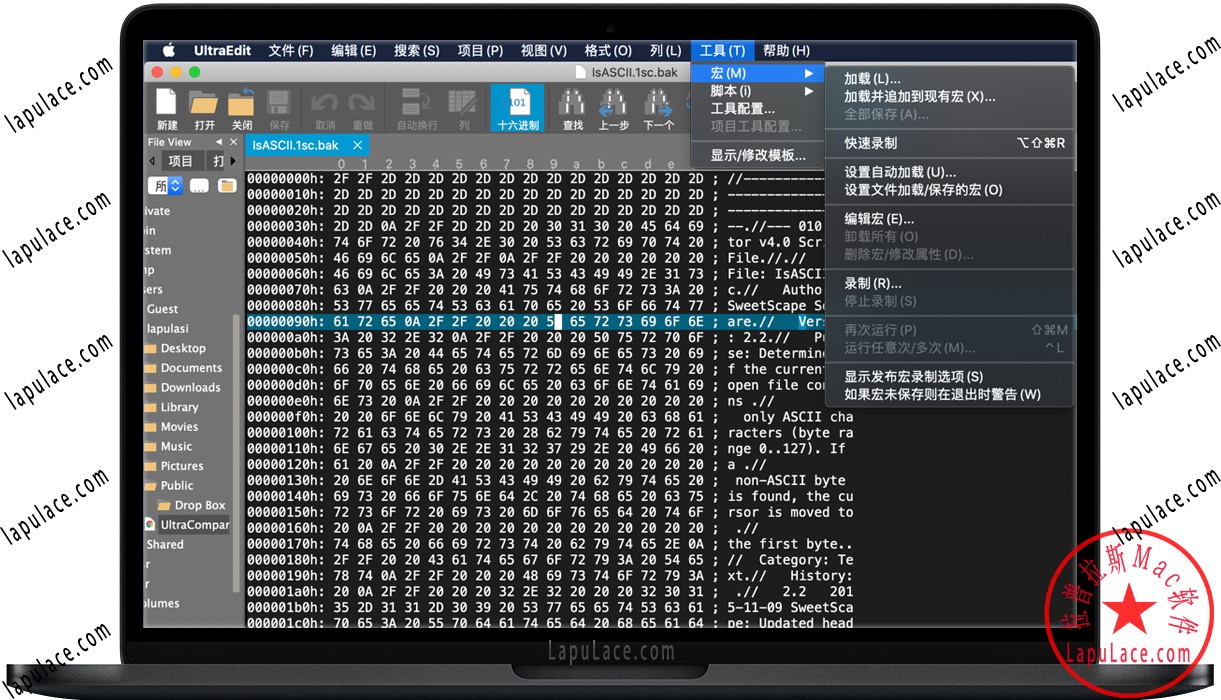This screenshot has width=1221, height=700.
Task: Toggle 如果宏未保存则在退出时警告 (W) option
Action: pyautogui.click(x=942, y=395)
